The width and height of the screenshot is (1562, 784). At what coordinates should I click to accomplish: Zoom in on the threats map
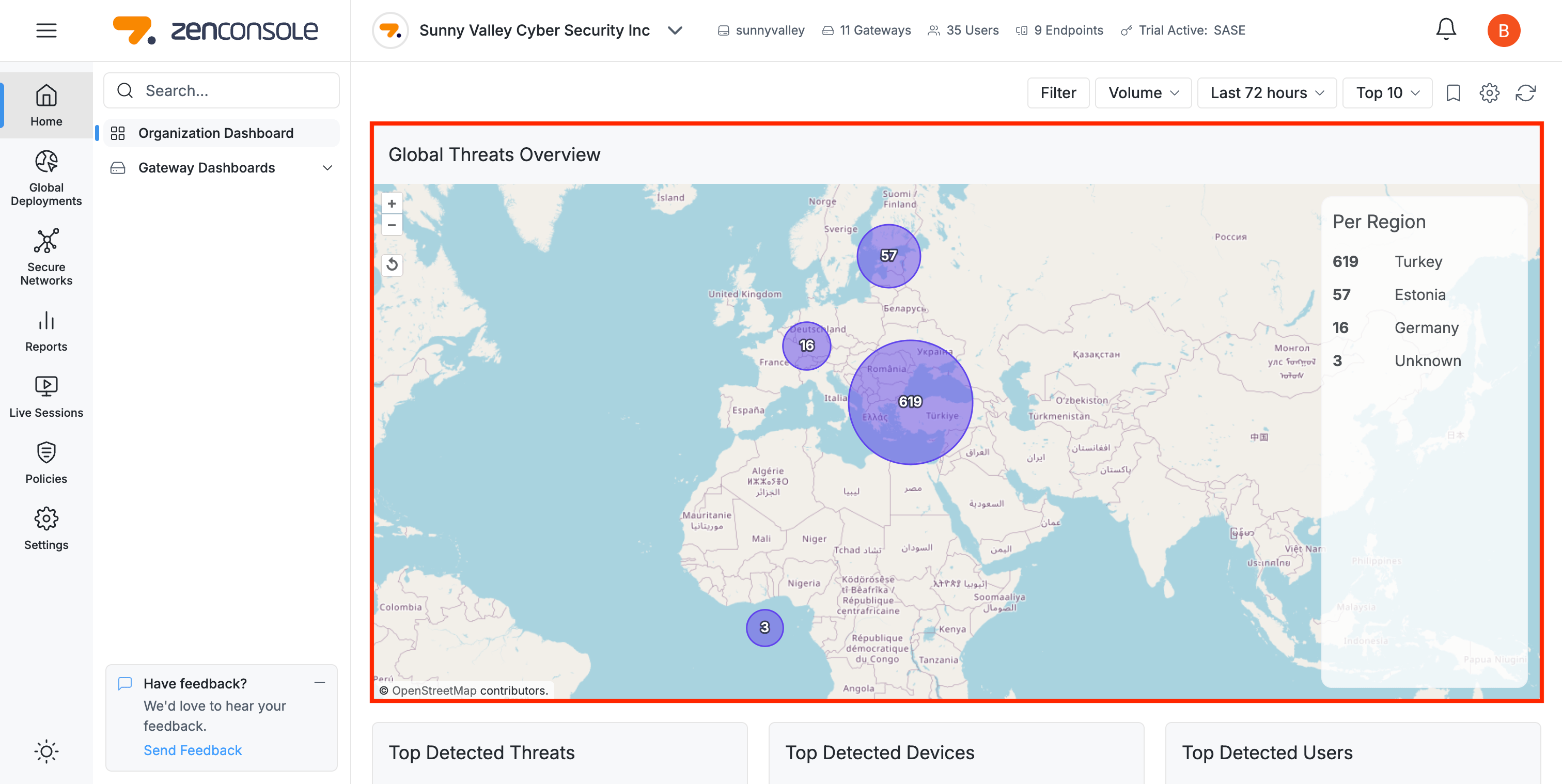(393, 203)
